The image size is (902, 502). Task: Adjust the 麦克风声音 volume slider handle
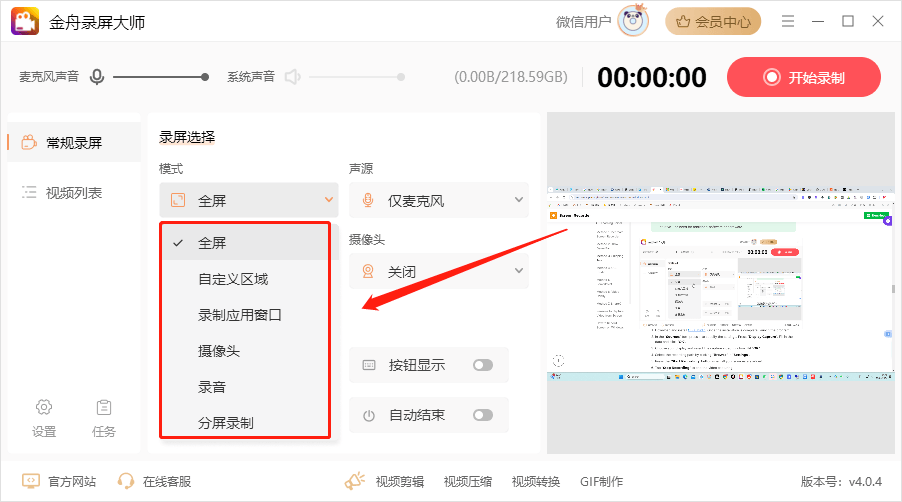coord(205,77)
